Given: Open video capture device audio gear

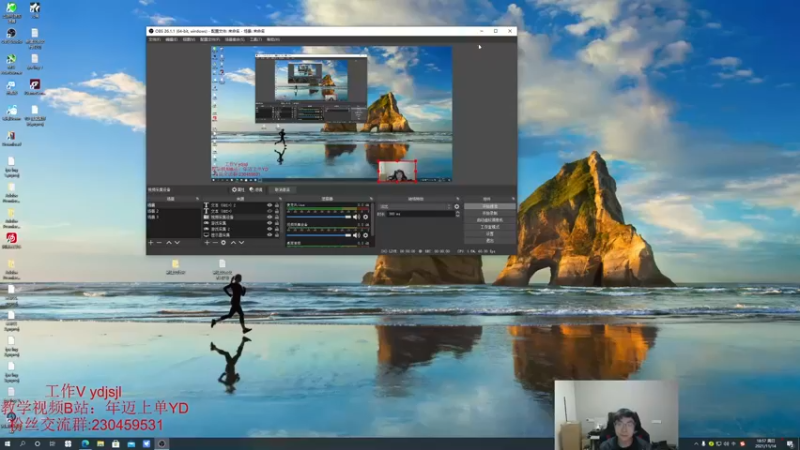Looking at the screenshot, I should pyautogui.click(x=365, y=235).
